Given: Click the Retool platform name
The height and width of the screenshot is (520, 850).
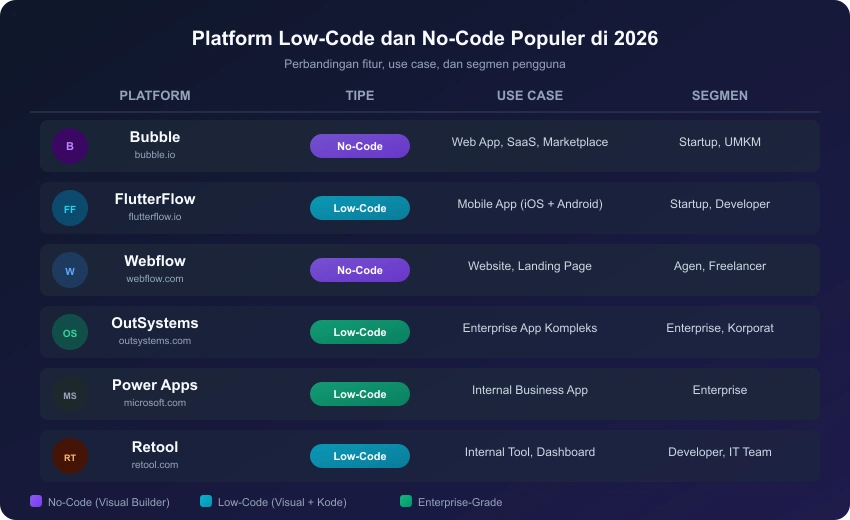Looking at the screenshot, I should click(x=155, y=447).
